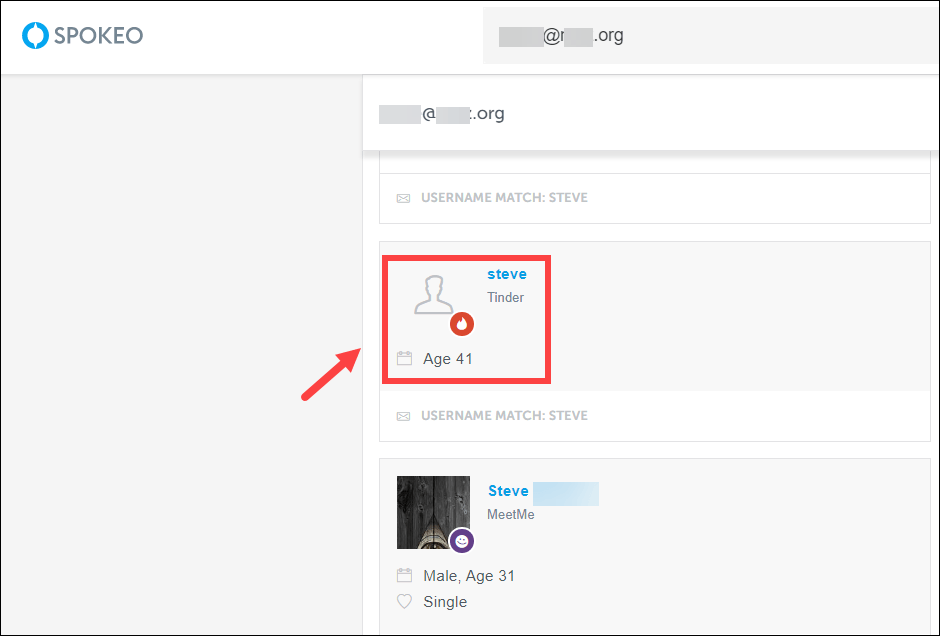Click the heart icon beside Single
This screenshot has width=940, height=636.
(x=405, y=601)
